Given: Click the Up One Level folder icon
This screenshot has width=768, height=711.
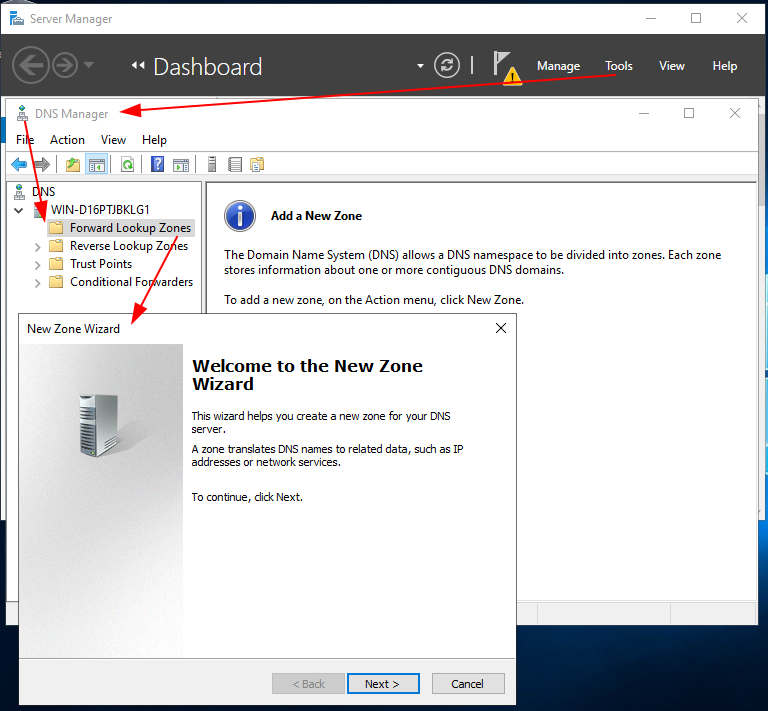Looking at the screenshot, I should tap(73, 165).
